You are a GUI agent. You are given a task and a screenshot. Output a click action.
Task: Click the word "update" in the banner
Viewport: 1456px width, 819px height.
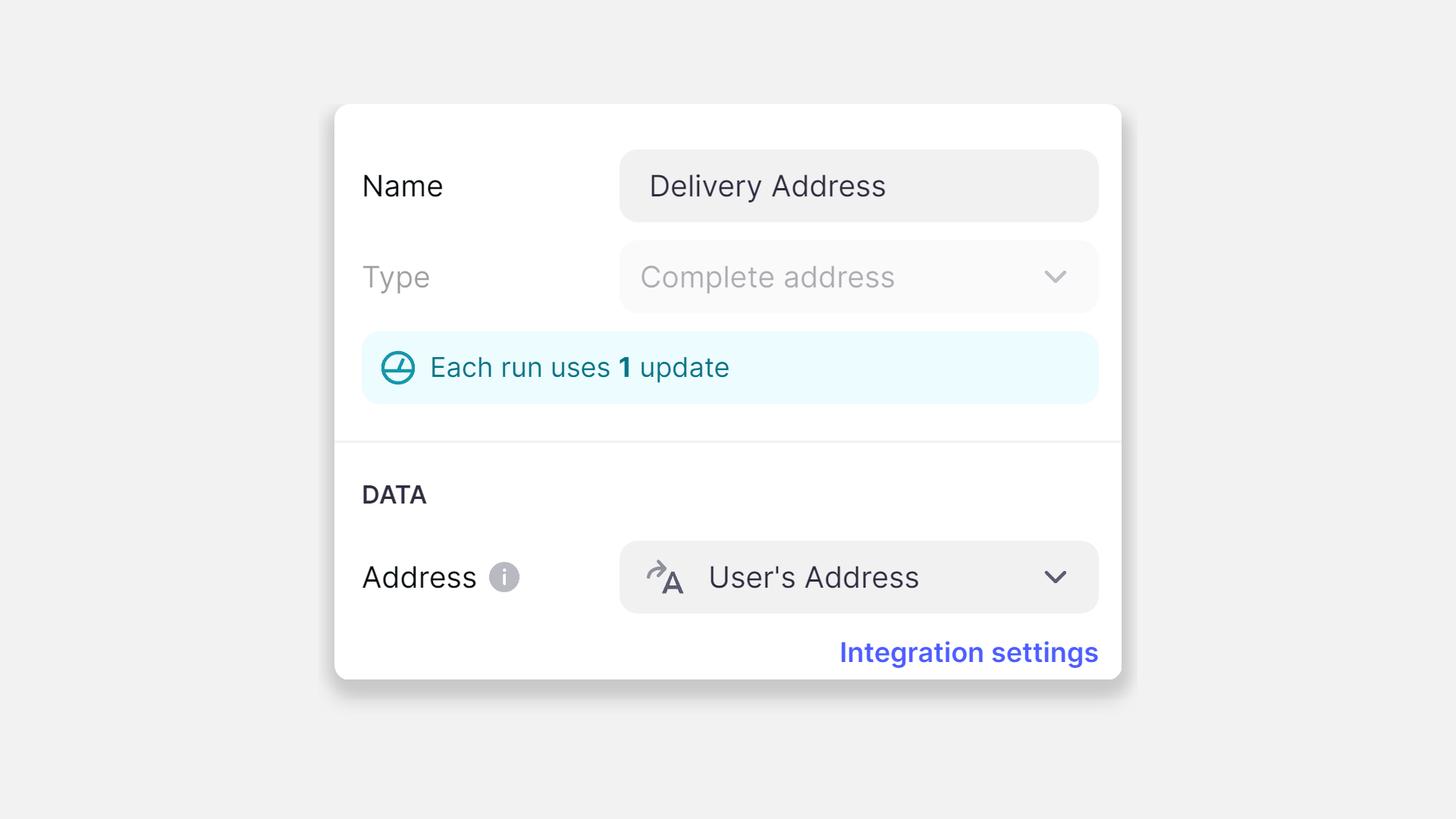684,368
